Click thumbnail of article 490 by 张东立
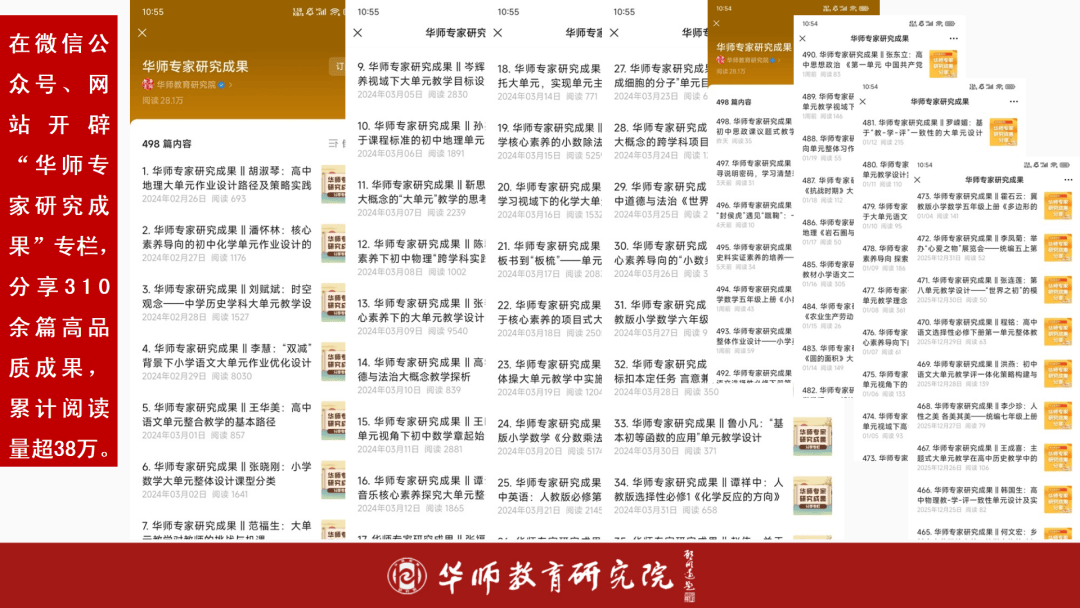1080x608 pixels. [941, 63]
